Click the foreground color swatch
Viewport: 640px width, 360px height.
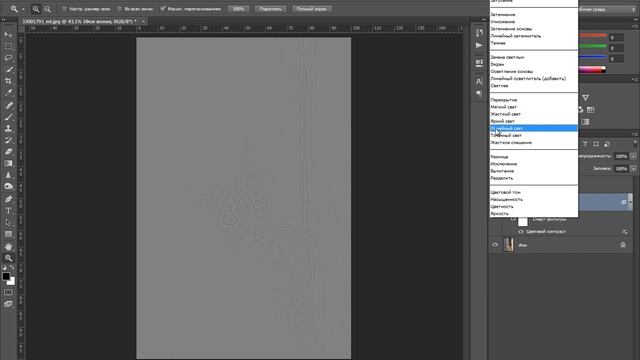(x=6, y=276)
